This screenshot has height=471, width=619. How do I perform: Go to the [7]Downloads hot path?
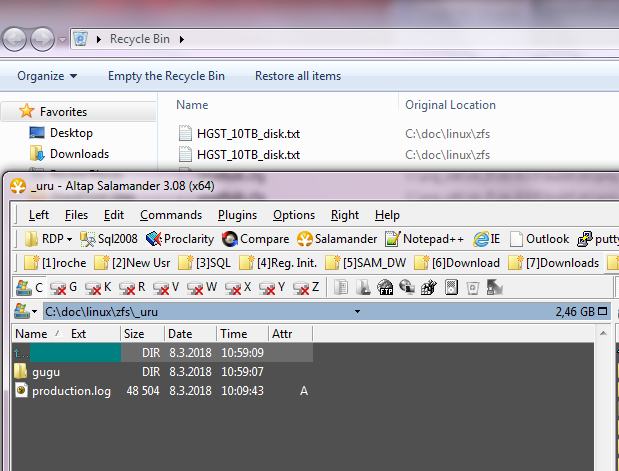(x=553, y=263)
